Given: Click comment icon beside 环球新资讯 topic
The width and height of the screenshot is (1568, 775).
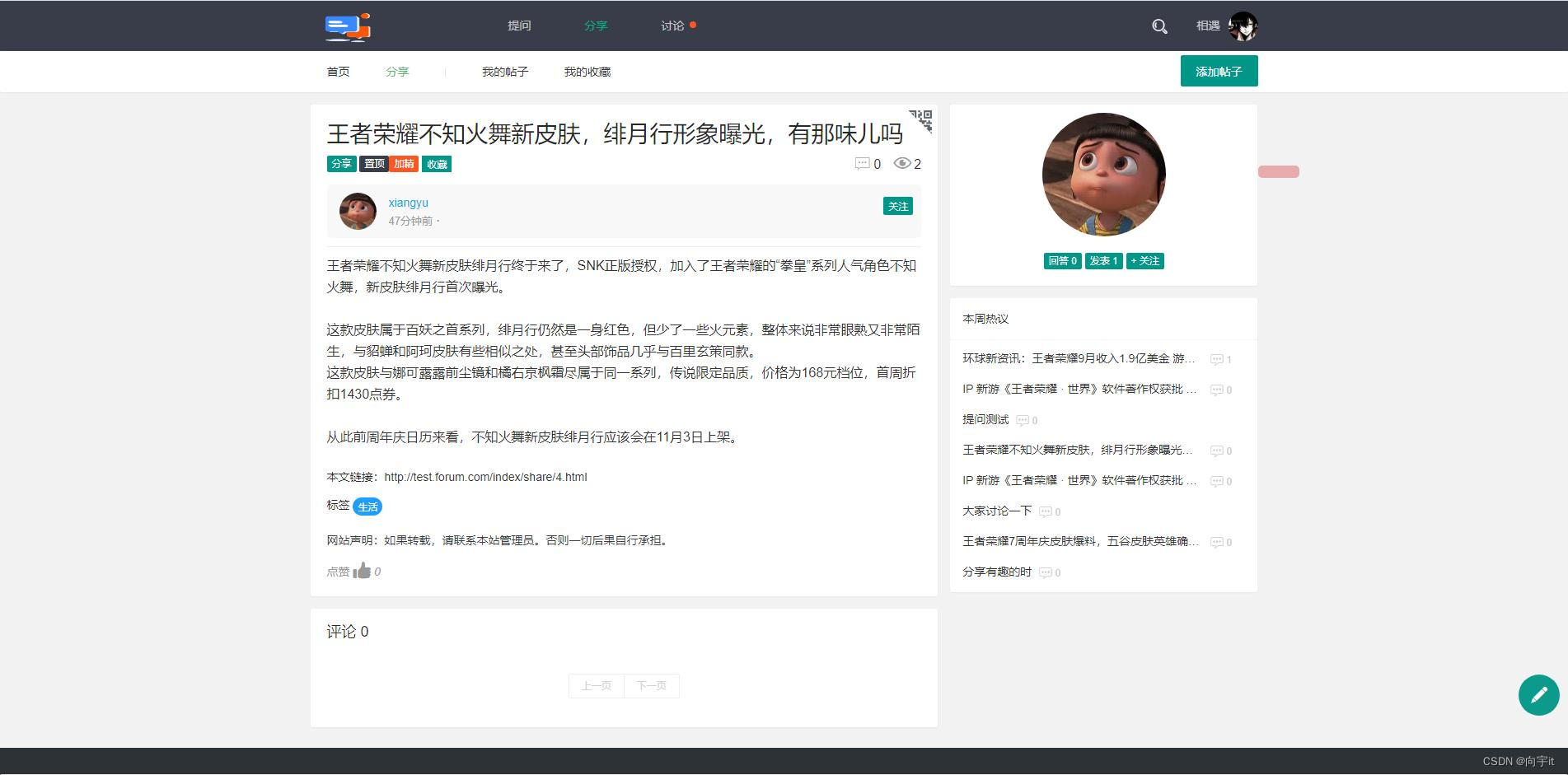Looking at the screenshot, I should pyautogui.click(x=1216, y=359).
